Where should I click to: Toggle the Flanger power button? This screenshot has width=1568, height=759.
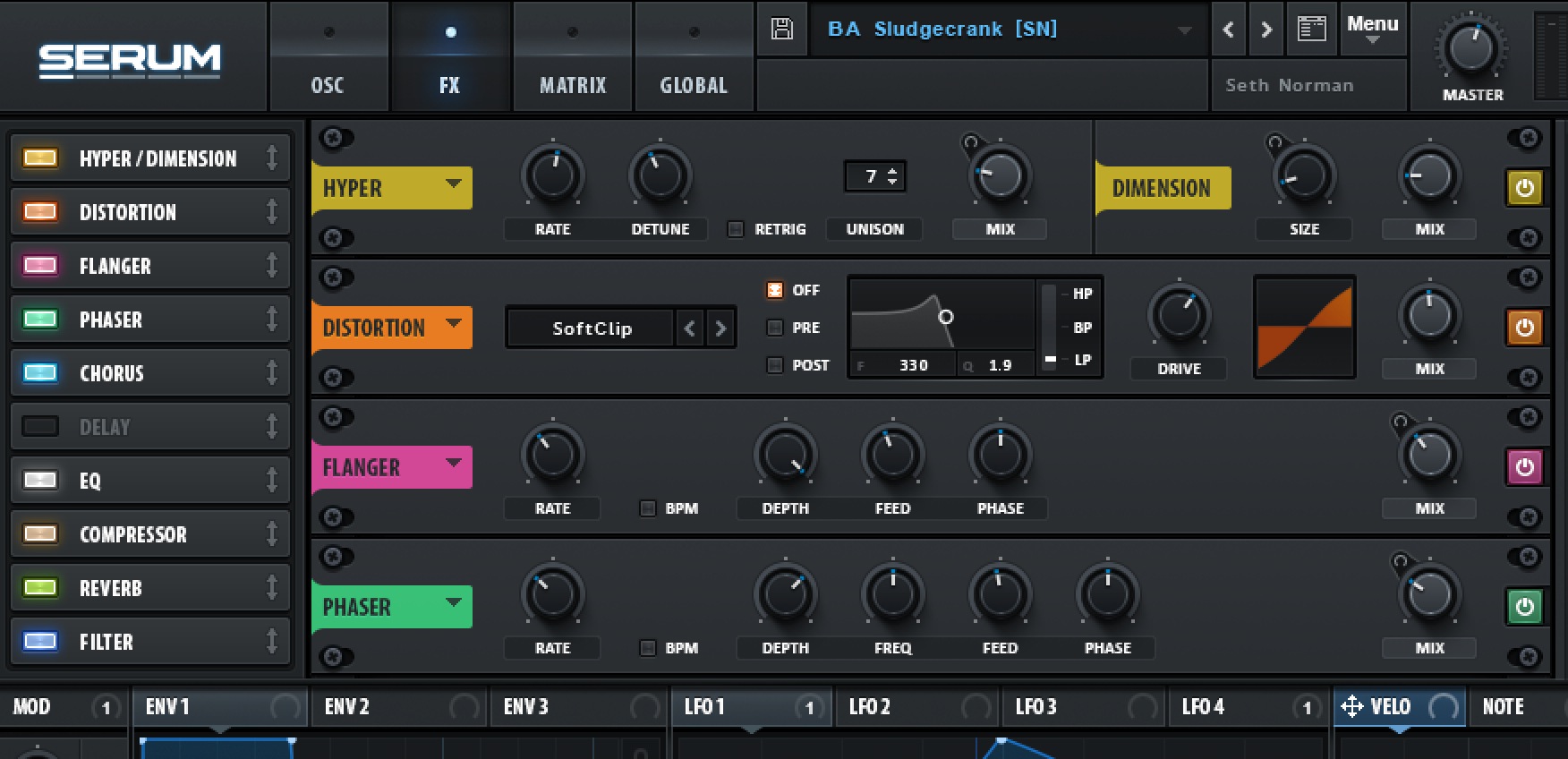[x=1525, y=467]
